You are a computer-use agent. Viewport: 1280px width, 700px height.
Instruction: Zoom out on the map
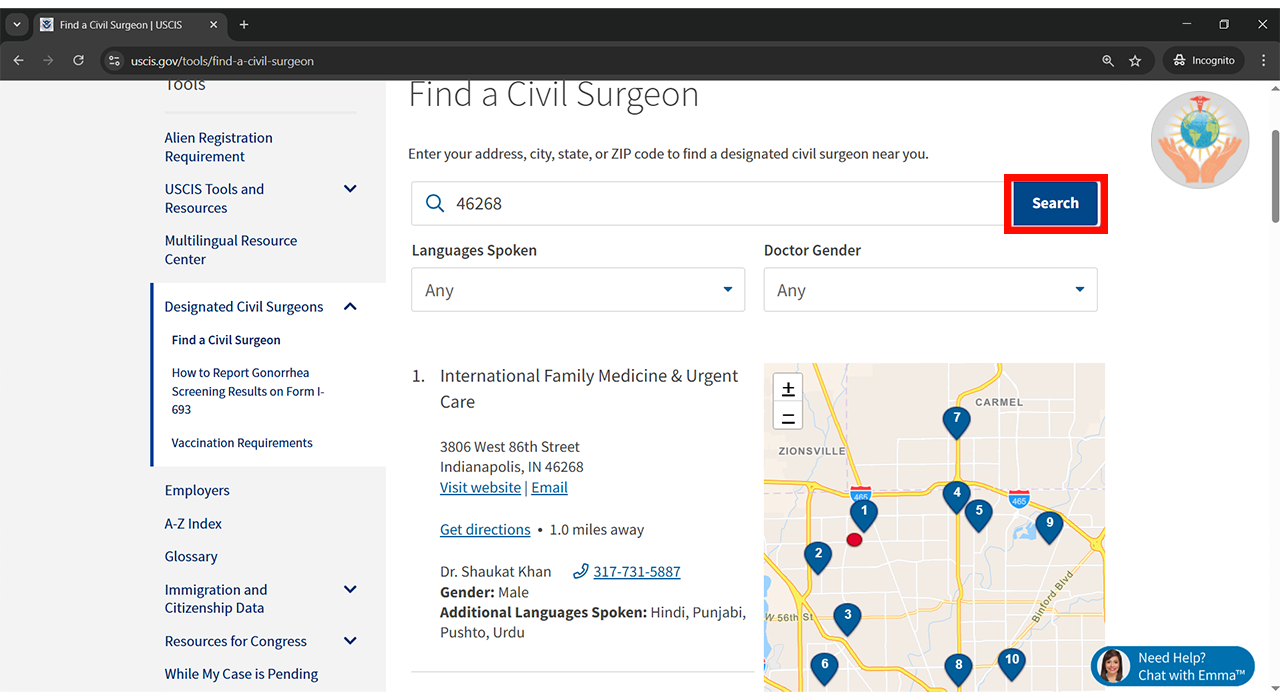[788, 417]
